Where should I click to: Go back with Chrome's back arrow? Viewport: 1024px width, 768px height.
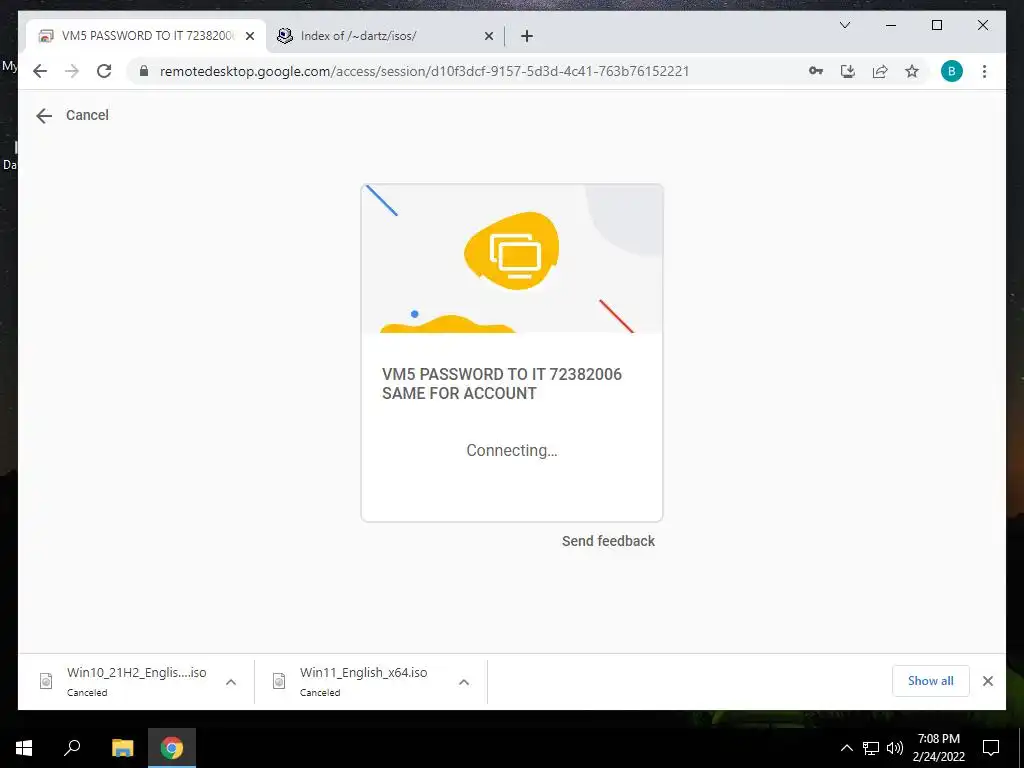point(40,71)
